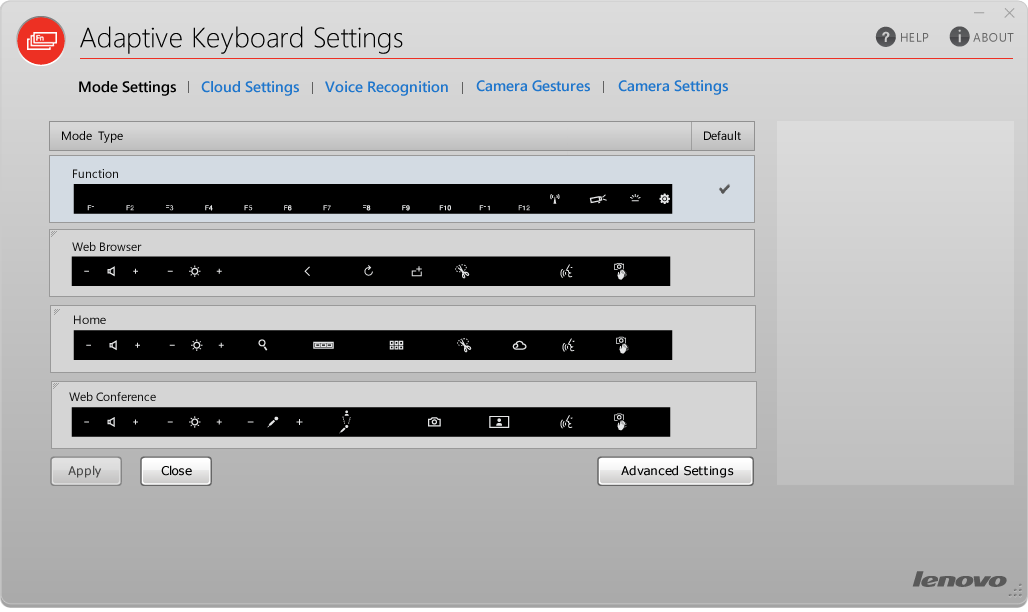Viewport: 1028px width, 612px height.
Task: Click the Apply button
Action: point(85,471)
